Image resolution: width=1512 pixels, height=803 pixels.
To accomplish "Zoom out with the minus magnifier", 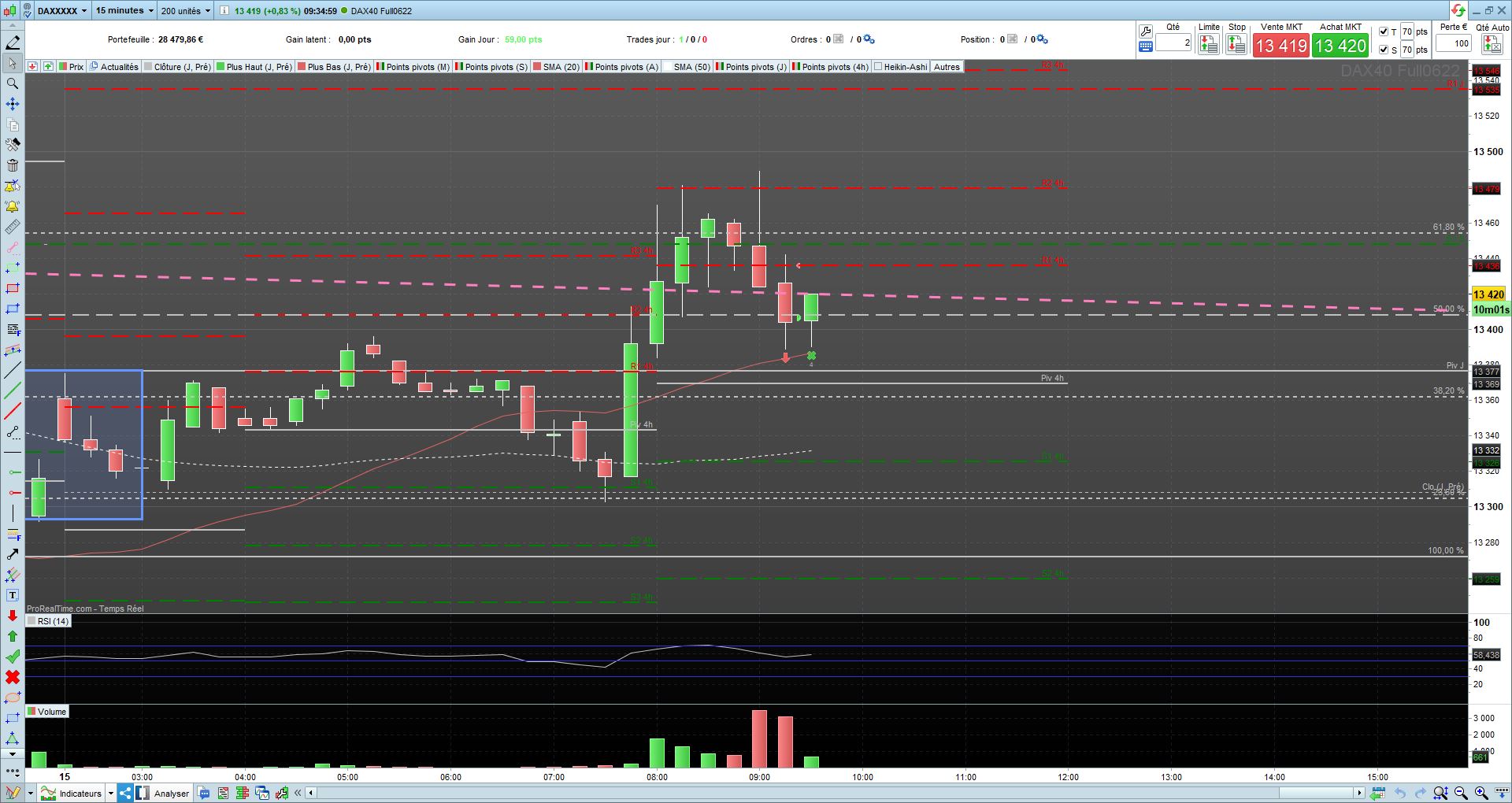I will coord(1461,793).
